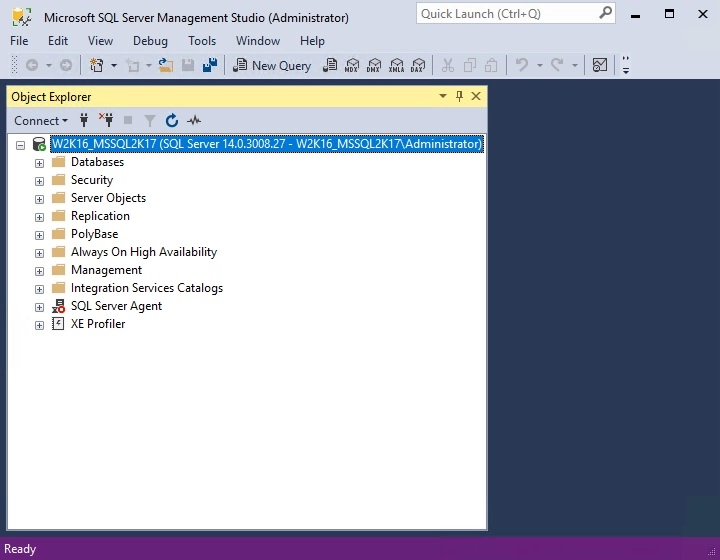This screenshot has width=720, height=560.
Task: Click the New Project toolbar icon
Action: (x=96, y=66)
